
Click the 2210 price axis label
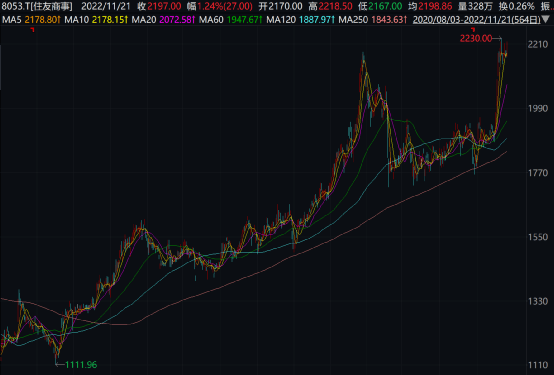click(538, 44)
